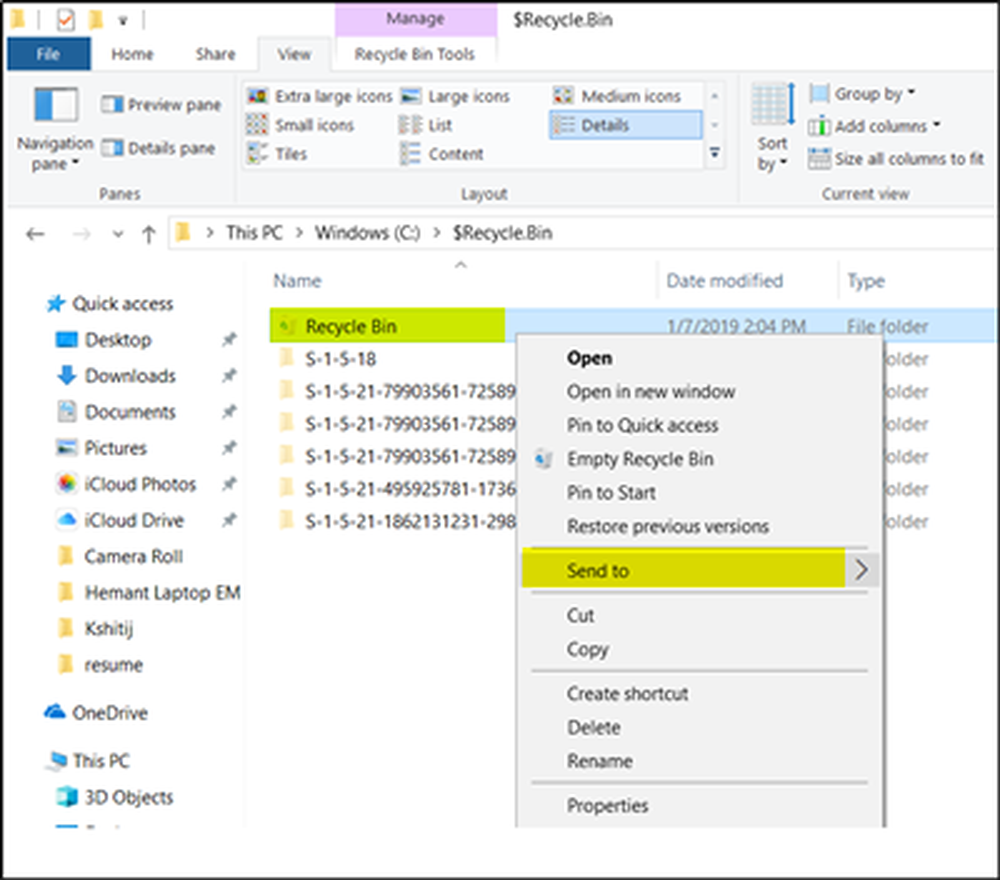Toggle the Navigation pane button
The height and width of the screenshot is (880, 1000).
pos(55,130)
